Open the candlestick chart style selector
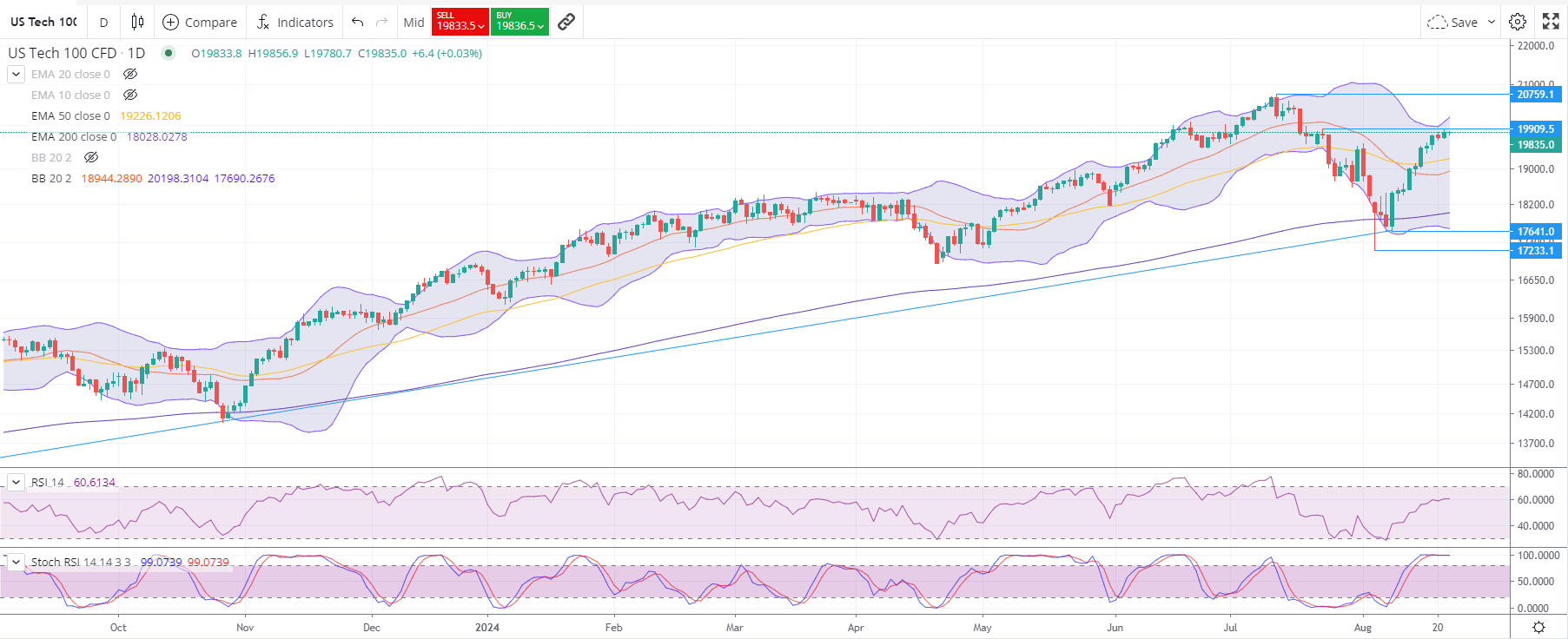The height and width of the screenshot is (639, 1568). tap(137, 22)
